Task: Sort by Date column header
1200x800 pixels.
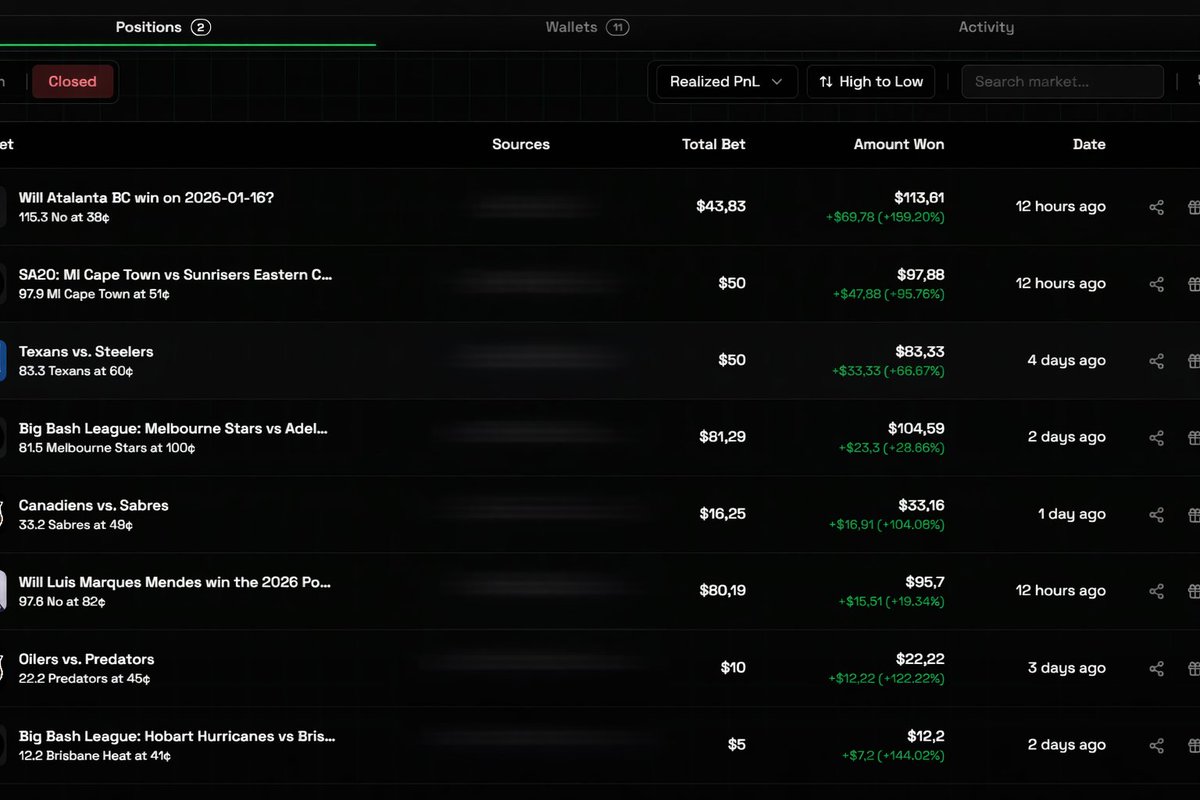Action: (x=1089, y=144)
